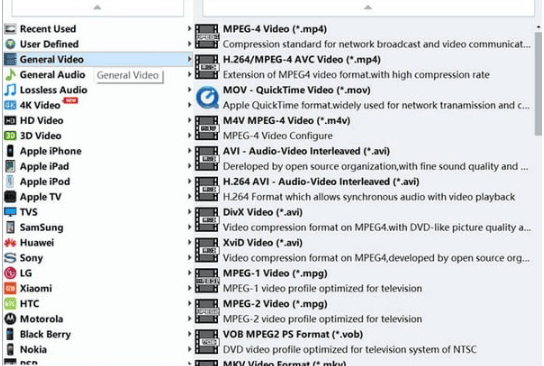Click the 4K Video icon
Image resolution: width=544 pixels, height=366 pixels.
coord(10,105)
